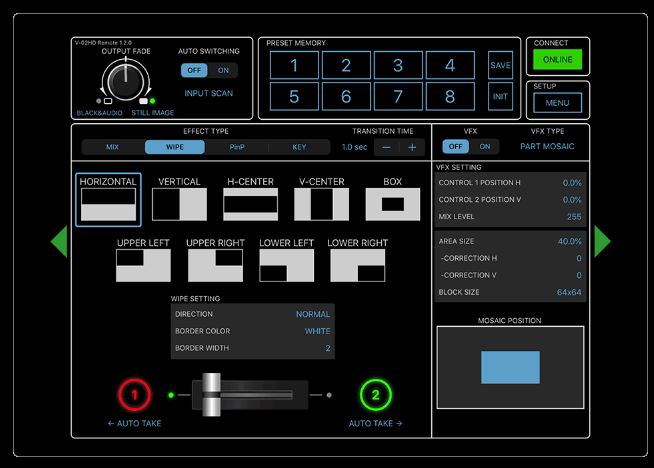Set VFX to ON

485,146
